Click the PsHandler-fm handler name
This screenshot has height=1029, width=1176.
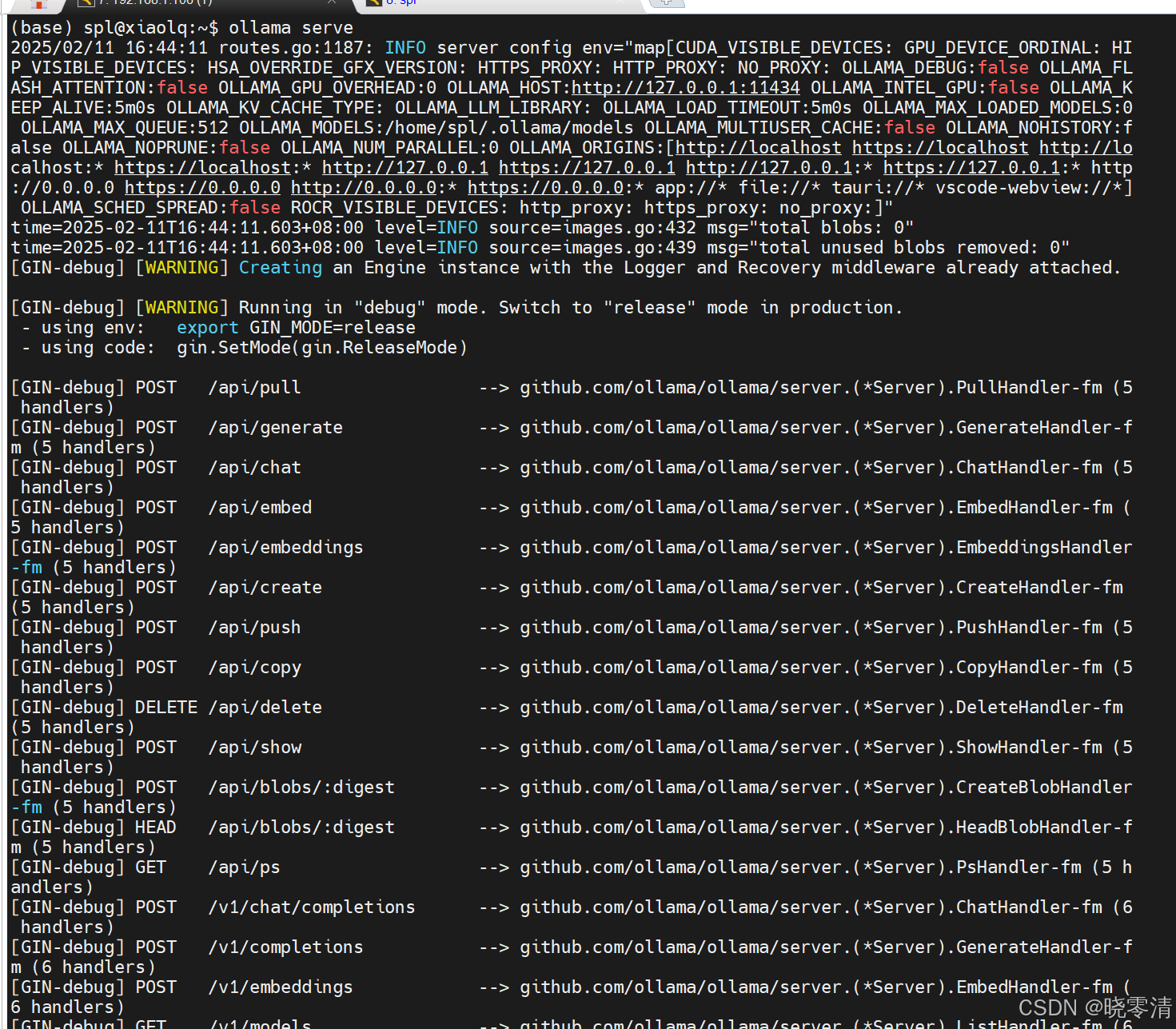[x=1019, y=867]
